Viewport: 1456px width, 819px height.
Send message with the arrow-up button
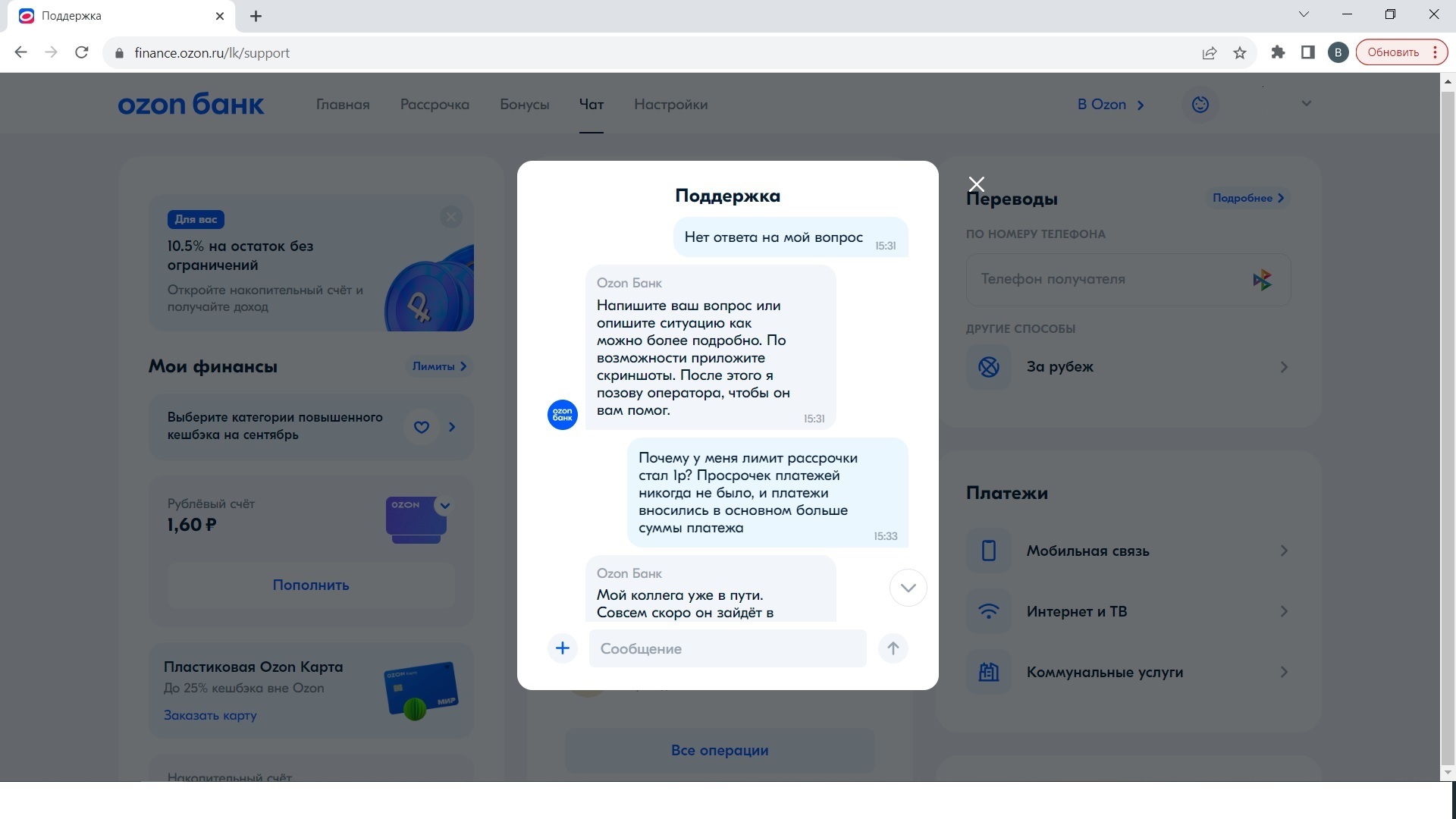click(x=893, y=648)
